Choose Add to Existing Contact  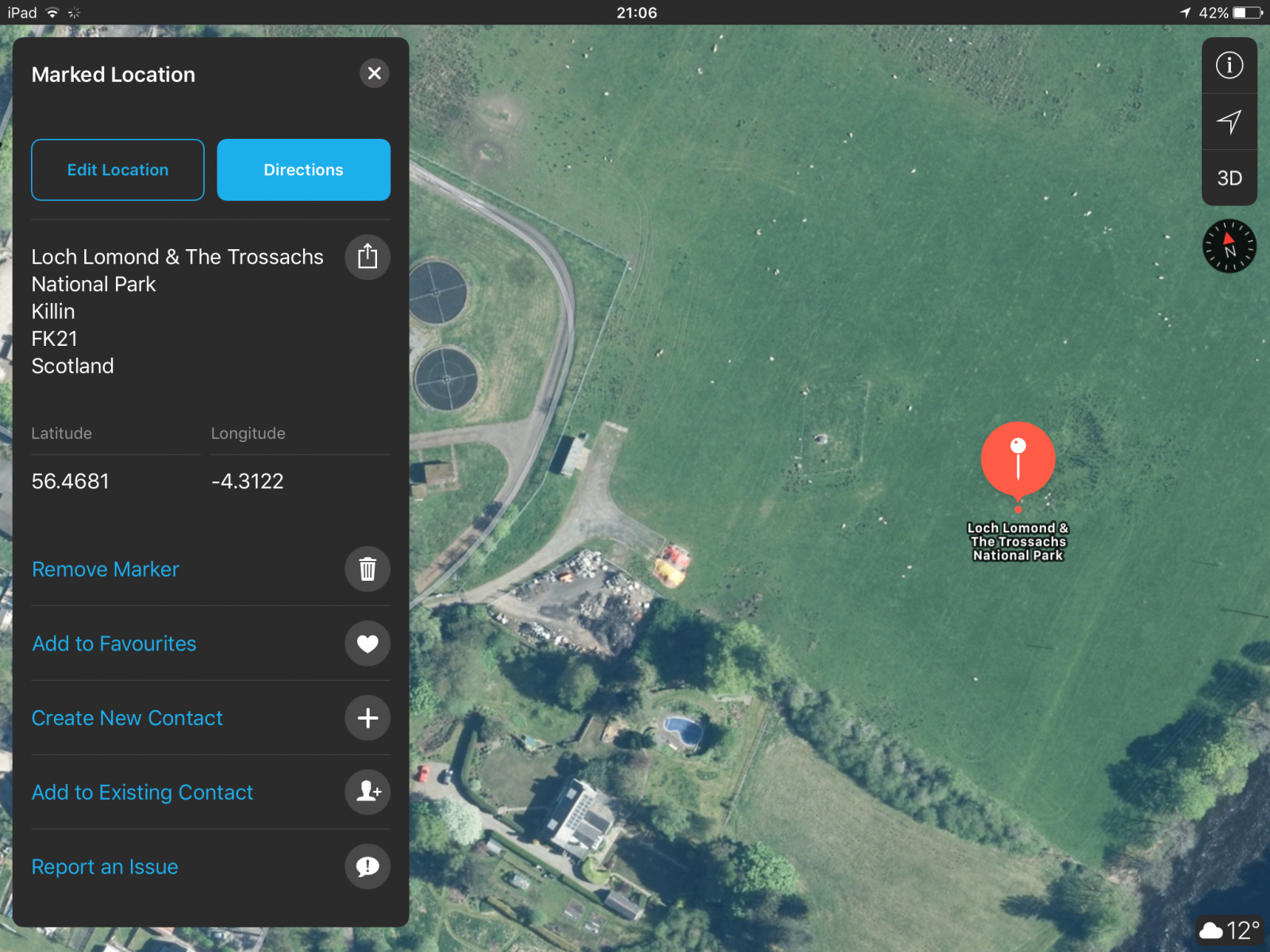[x=142, y=793]
